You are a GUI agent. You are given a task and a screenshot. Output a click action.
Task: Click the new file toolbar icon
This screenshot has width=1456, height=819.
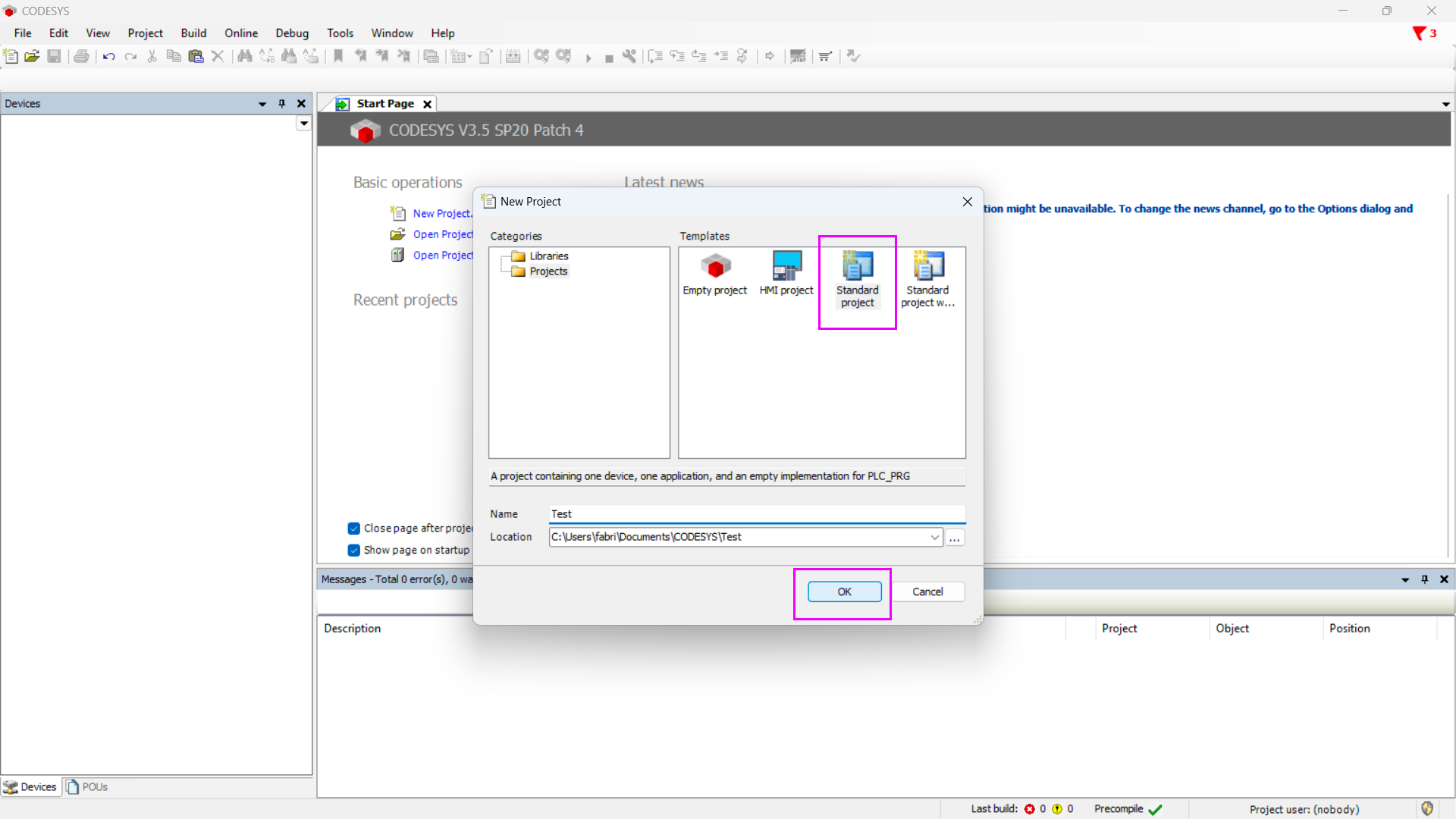coord(11,56)
